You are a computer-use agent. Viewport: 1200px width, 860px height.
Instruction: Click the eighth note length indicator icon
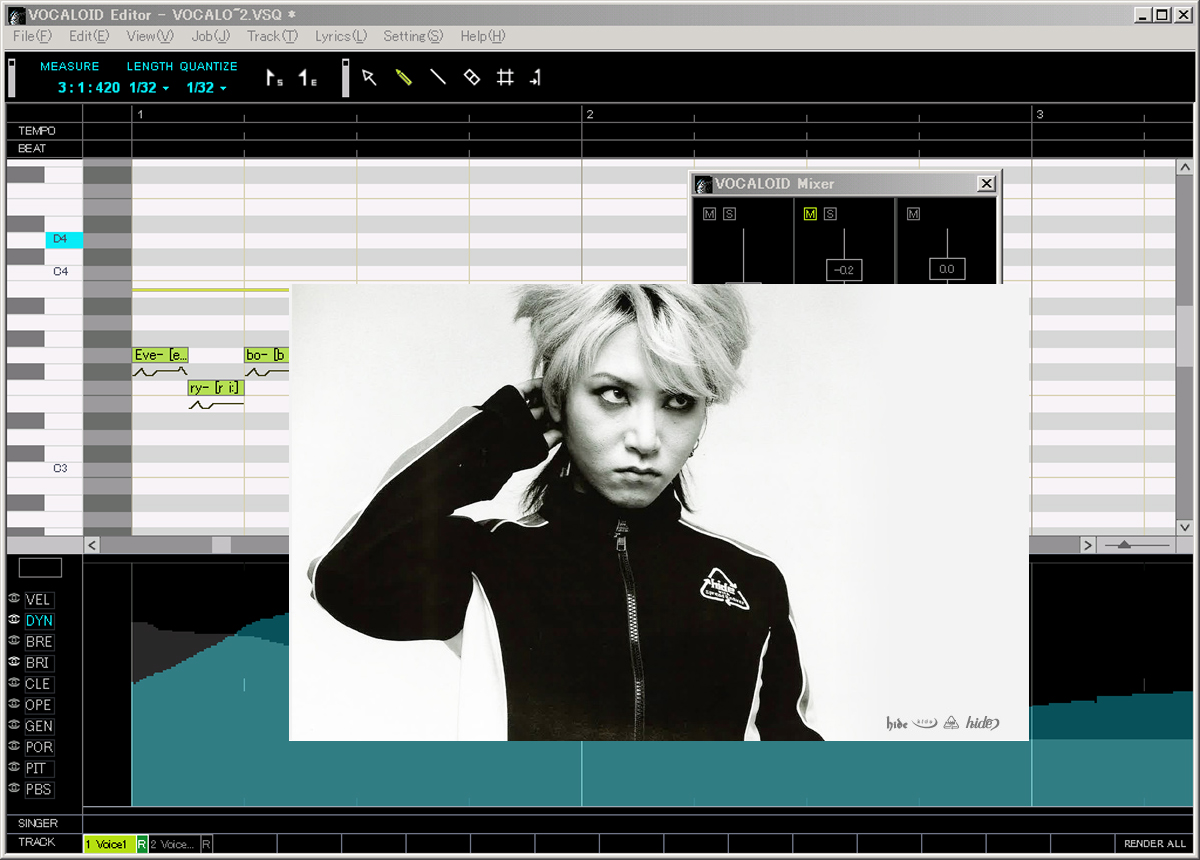[x=303, y=77]
